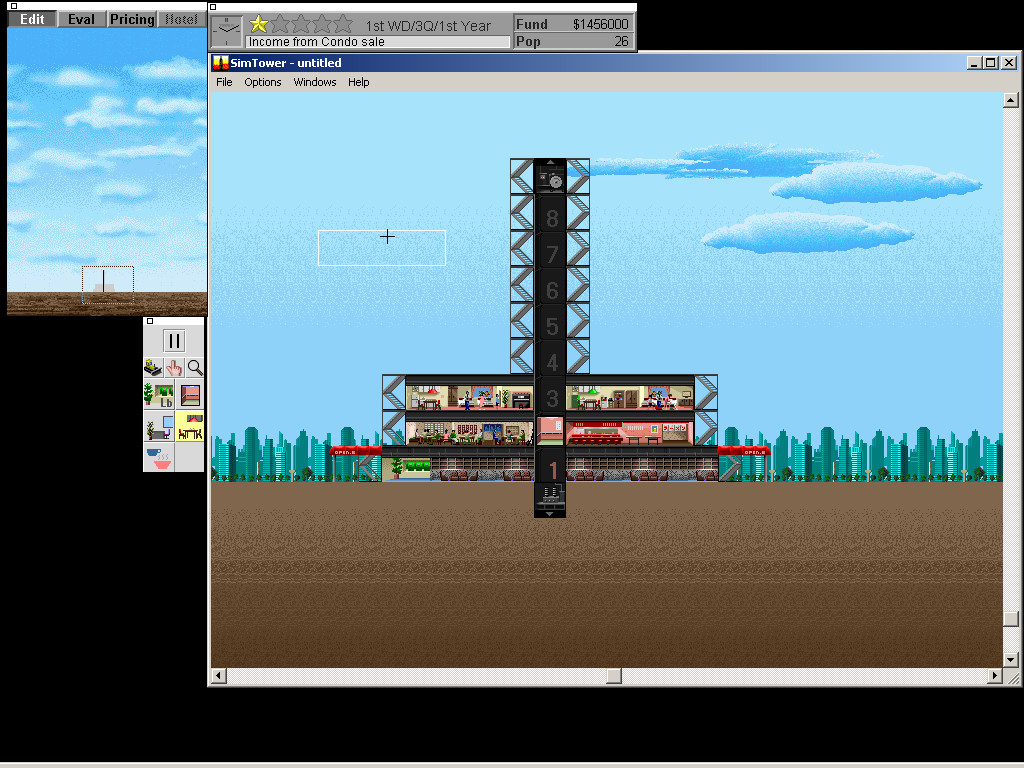Switch to the Eval tab
1024x768 pixels.
coord(81,19)
